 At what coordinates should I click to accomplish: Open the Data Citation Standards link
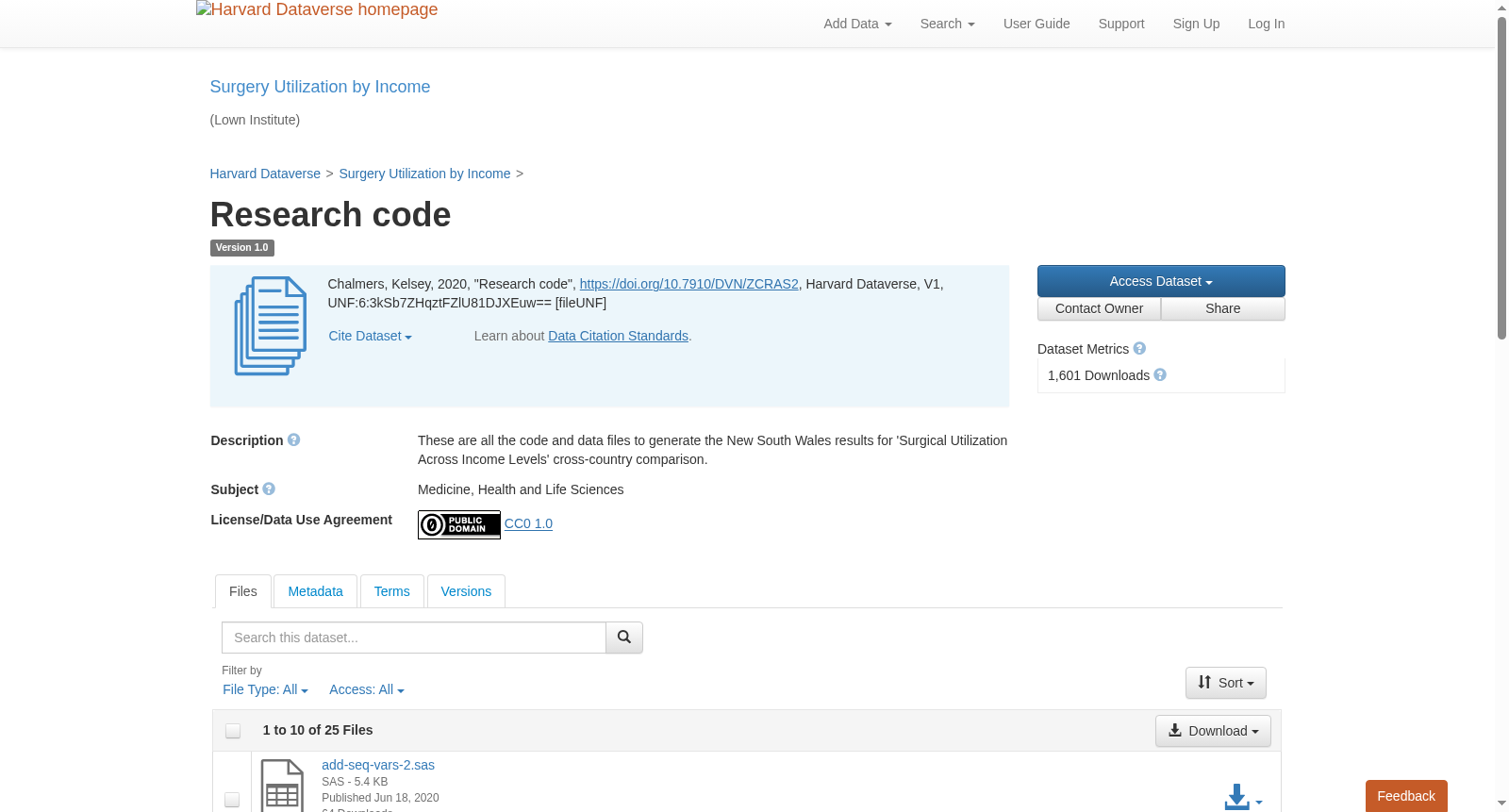(x=618, y=336)
